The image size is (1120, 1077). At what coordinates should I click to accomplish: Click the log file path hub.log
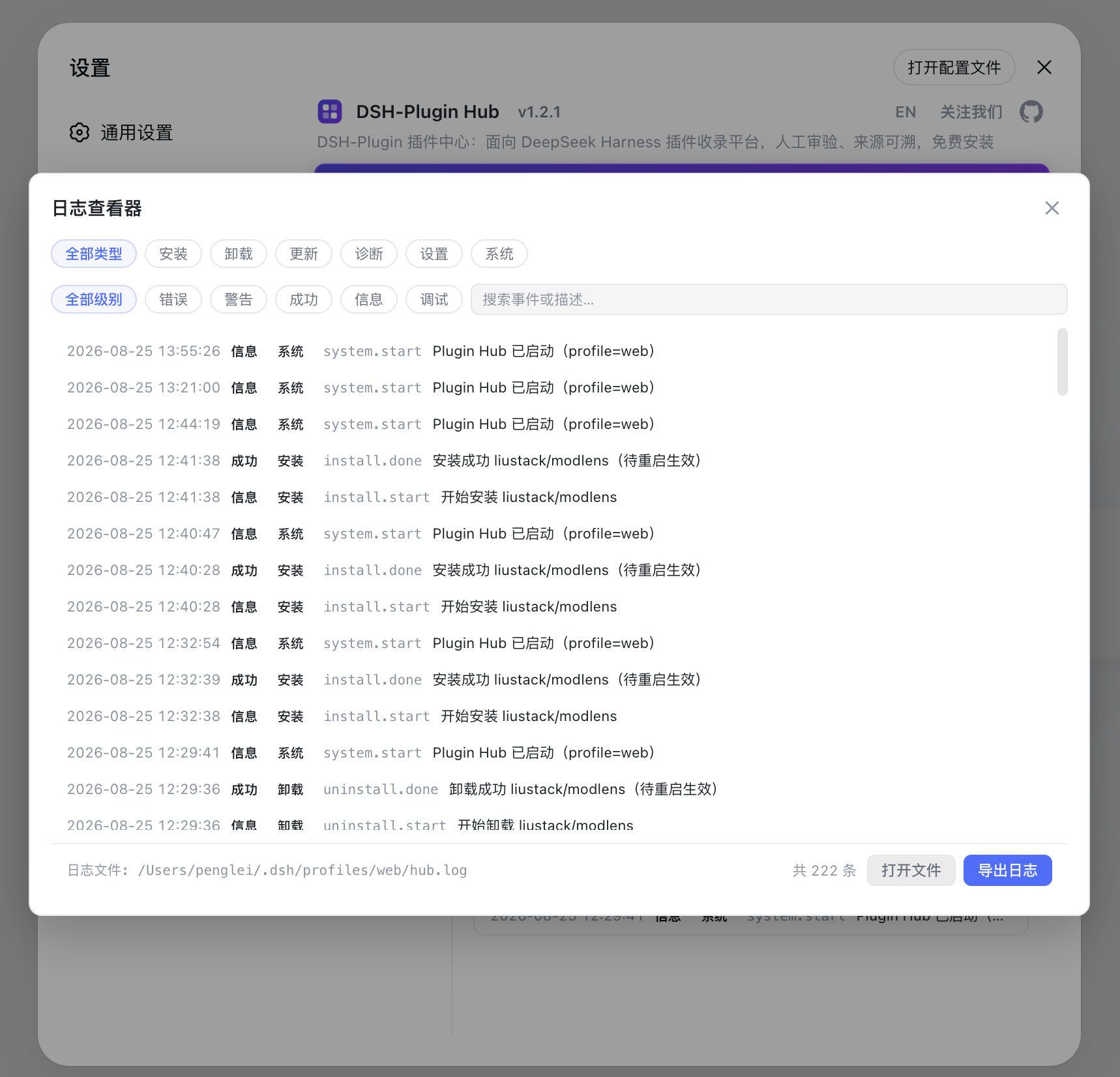[x=302, y=870]
